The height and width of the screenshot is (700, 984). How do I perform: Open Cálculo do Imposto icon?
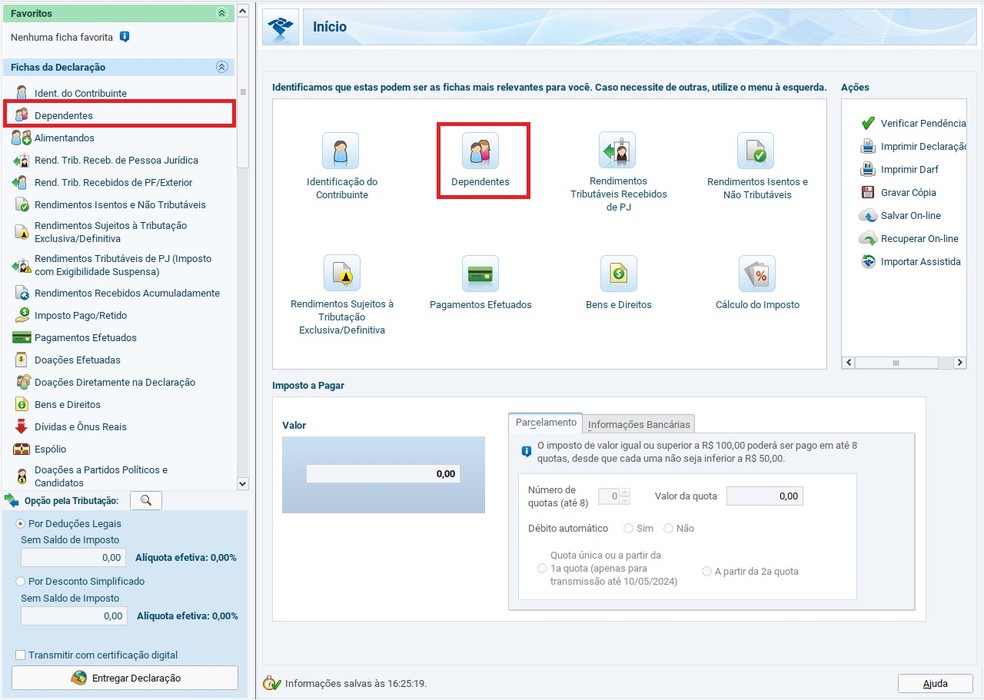pyautogui.click(x=757, y=273)
